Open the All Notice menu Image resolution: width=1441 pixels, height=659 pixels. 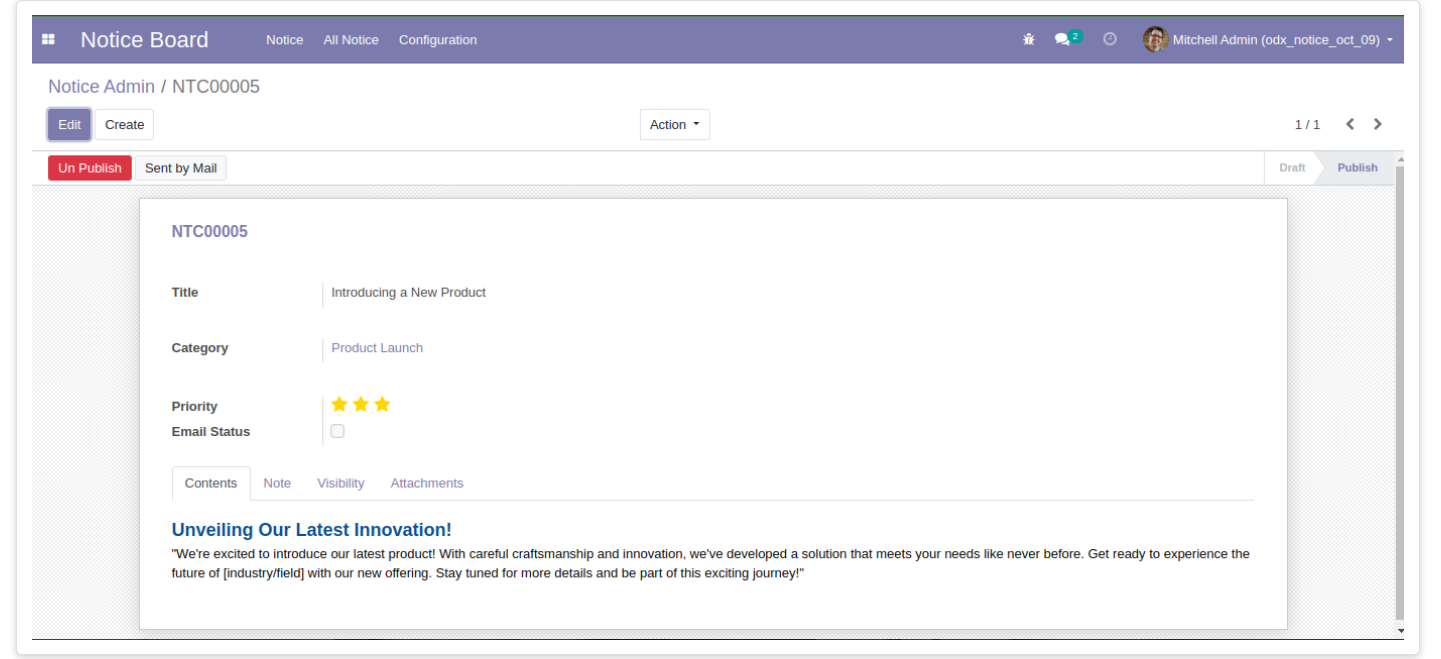351,40
